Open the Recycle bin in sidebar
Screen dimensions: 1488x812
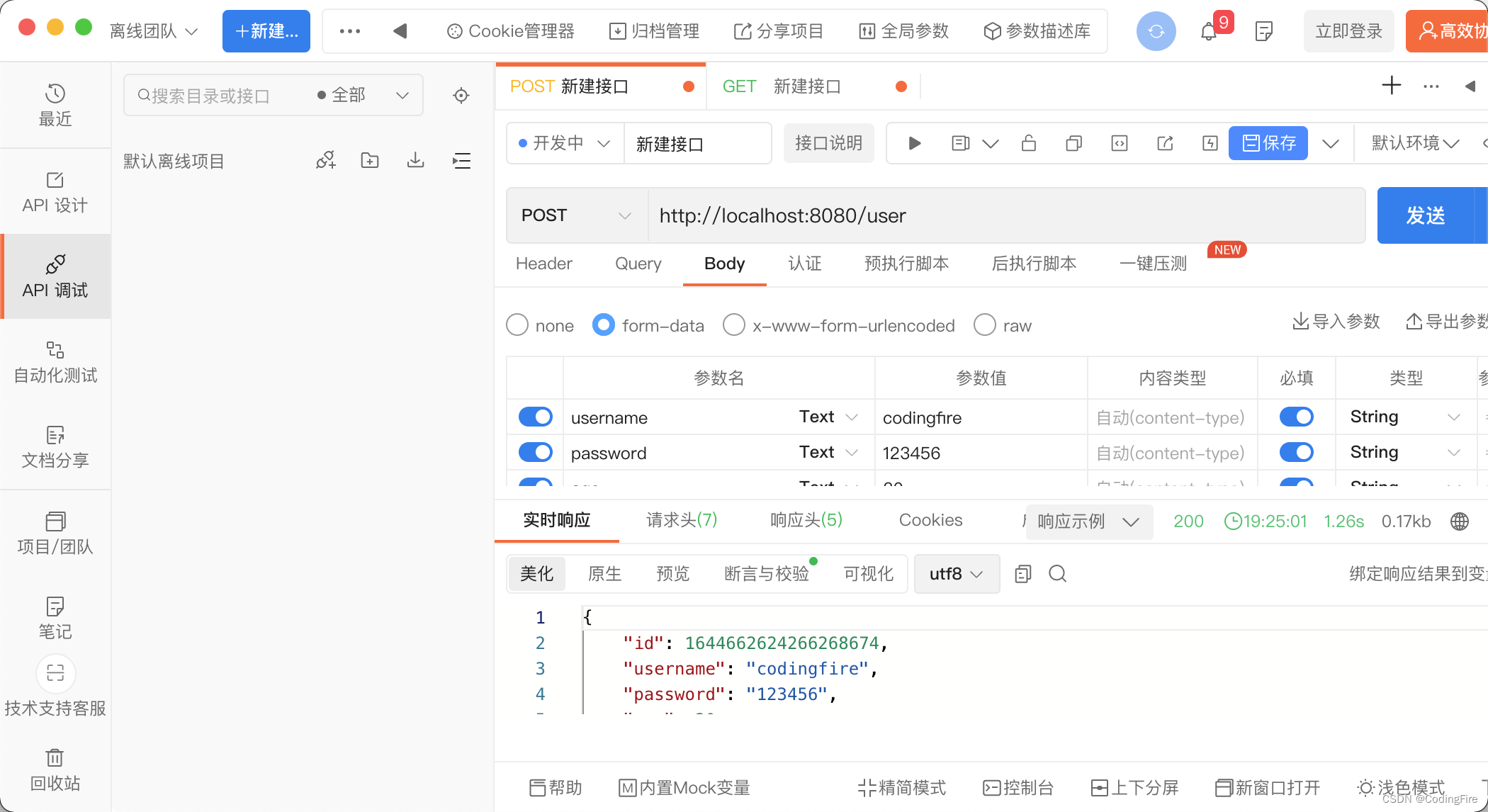pyautogui.click(x=55, y=769)
